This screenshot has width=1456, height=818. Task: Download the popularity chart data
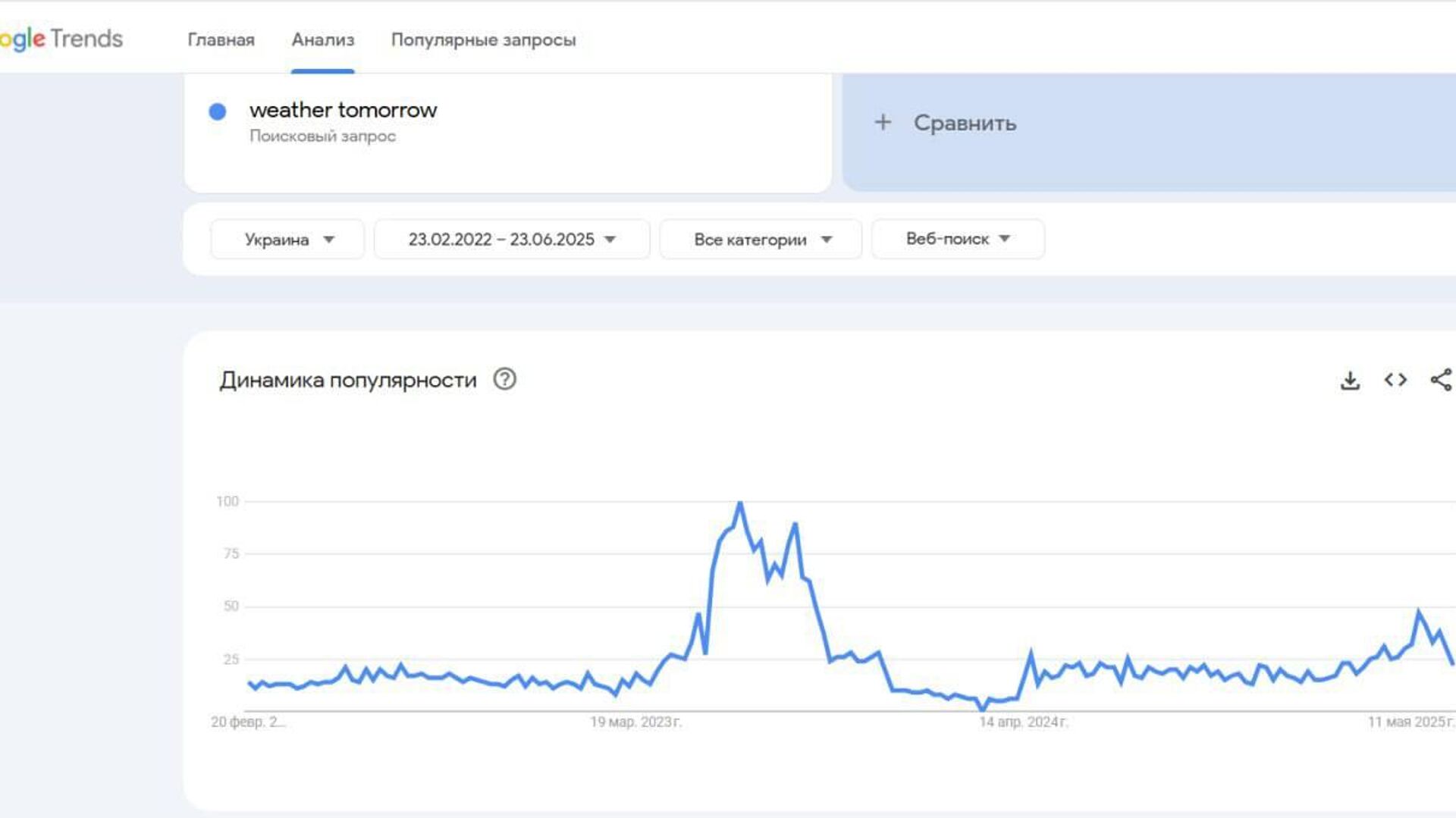click(1350, 380)
